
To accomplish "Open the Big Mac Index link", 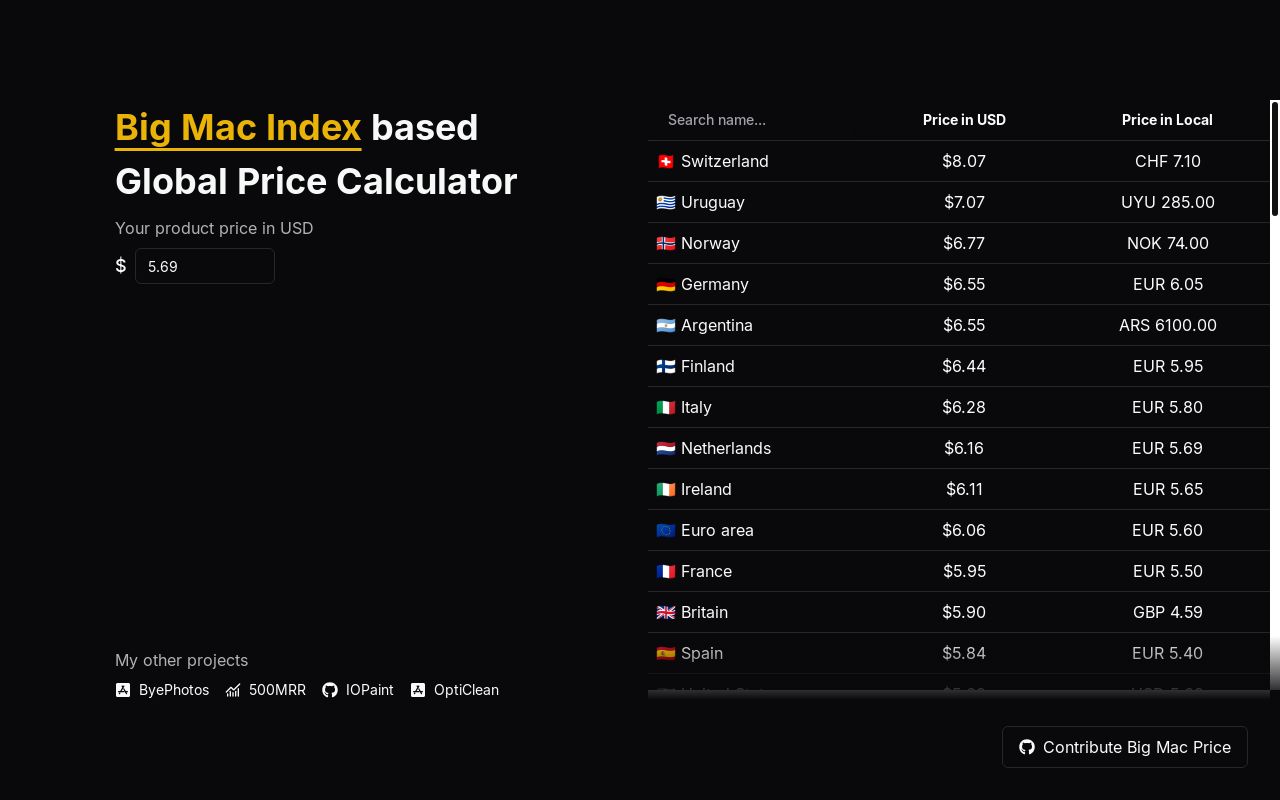I will click(238, 128).
